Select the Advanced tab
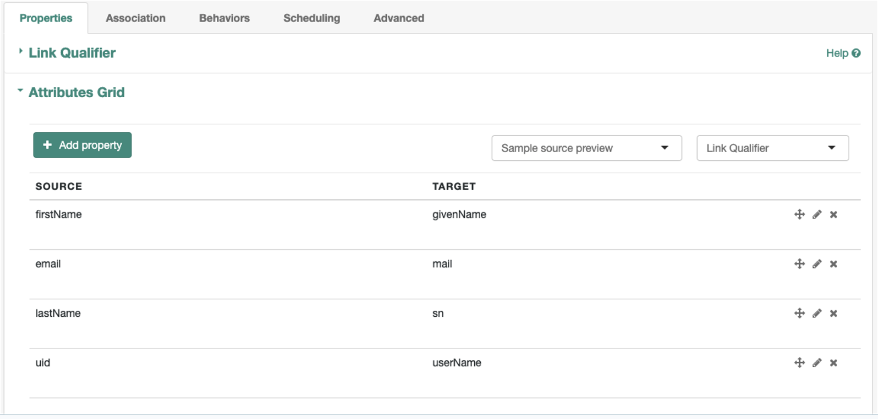 coord(399,18)
